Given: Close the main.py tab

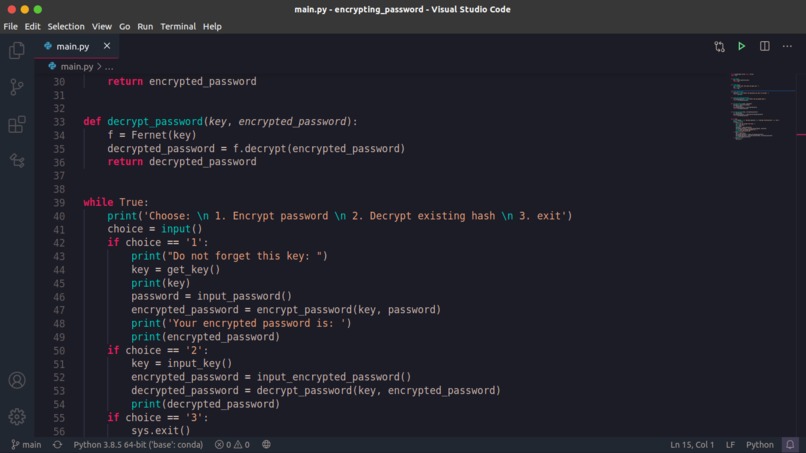Looking at the screenshot, I should 107,46.
